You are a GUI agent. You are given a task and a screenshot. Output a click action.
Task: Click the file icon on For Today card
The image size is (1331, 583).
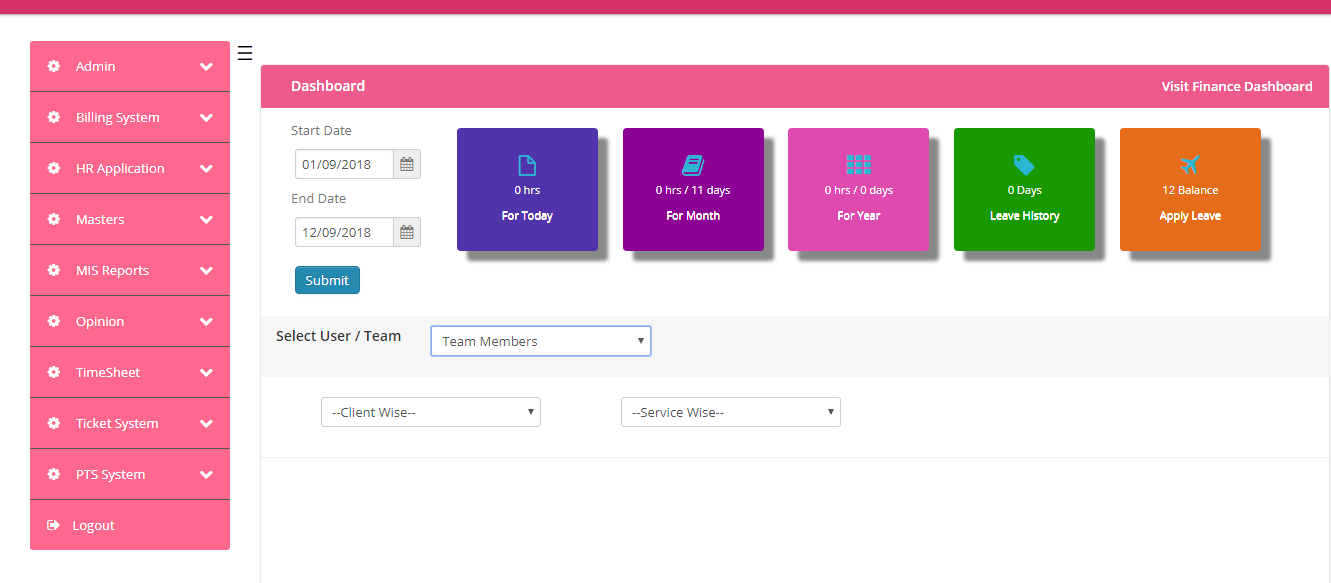coord(527,165)
